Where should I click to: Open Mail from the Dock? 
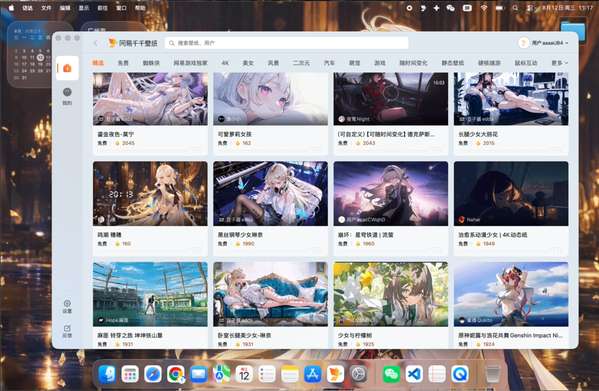[x=199, y=374]
